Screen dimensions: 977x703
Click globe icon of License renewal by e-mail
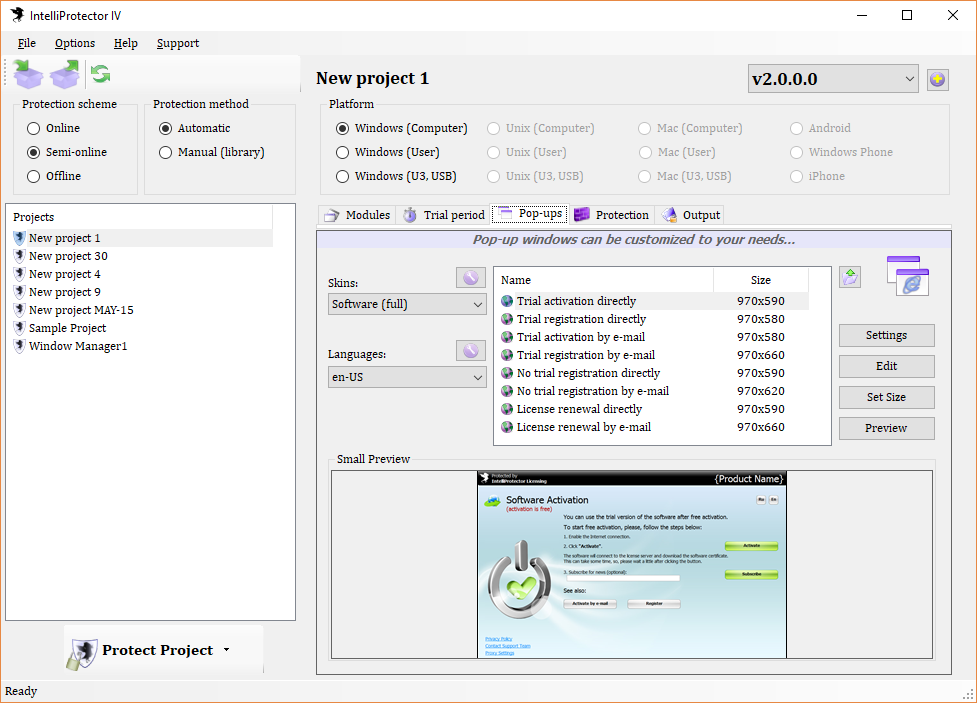507,427
